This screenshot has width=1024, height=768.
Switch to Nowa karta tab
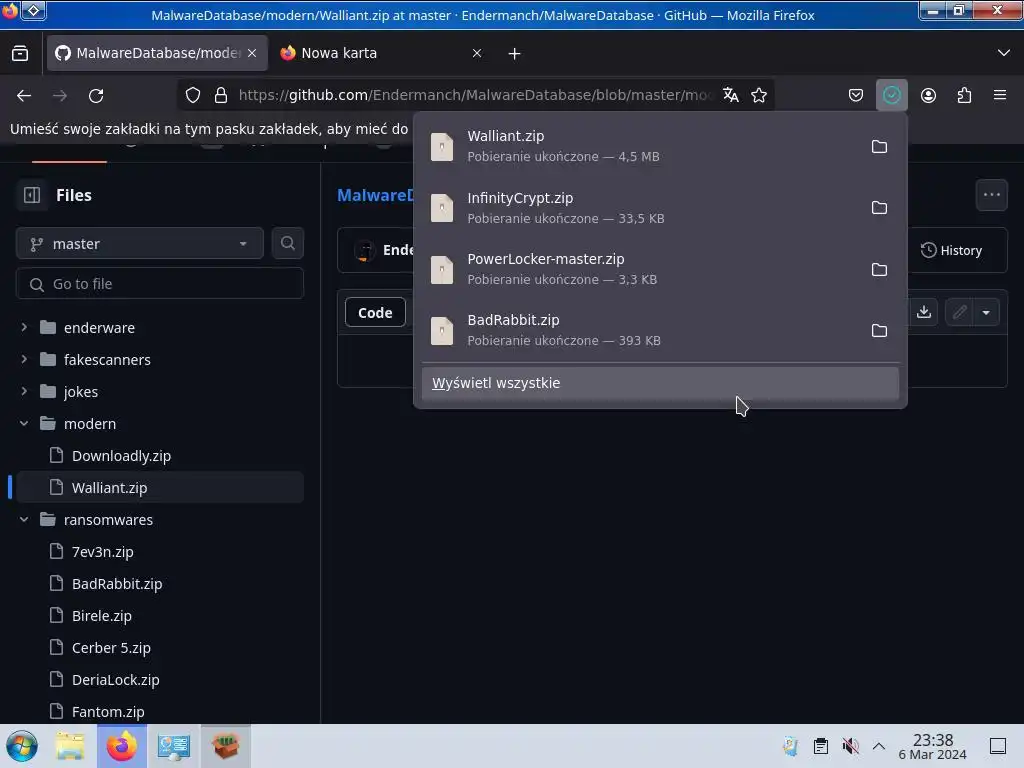381,53
